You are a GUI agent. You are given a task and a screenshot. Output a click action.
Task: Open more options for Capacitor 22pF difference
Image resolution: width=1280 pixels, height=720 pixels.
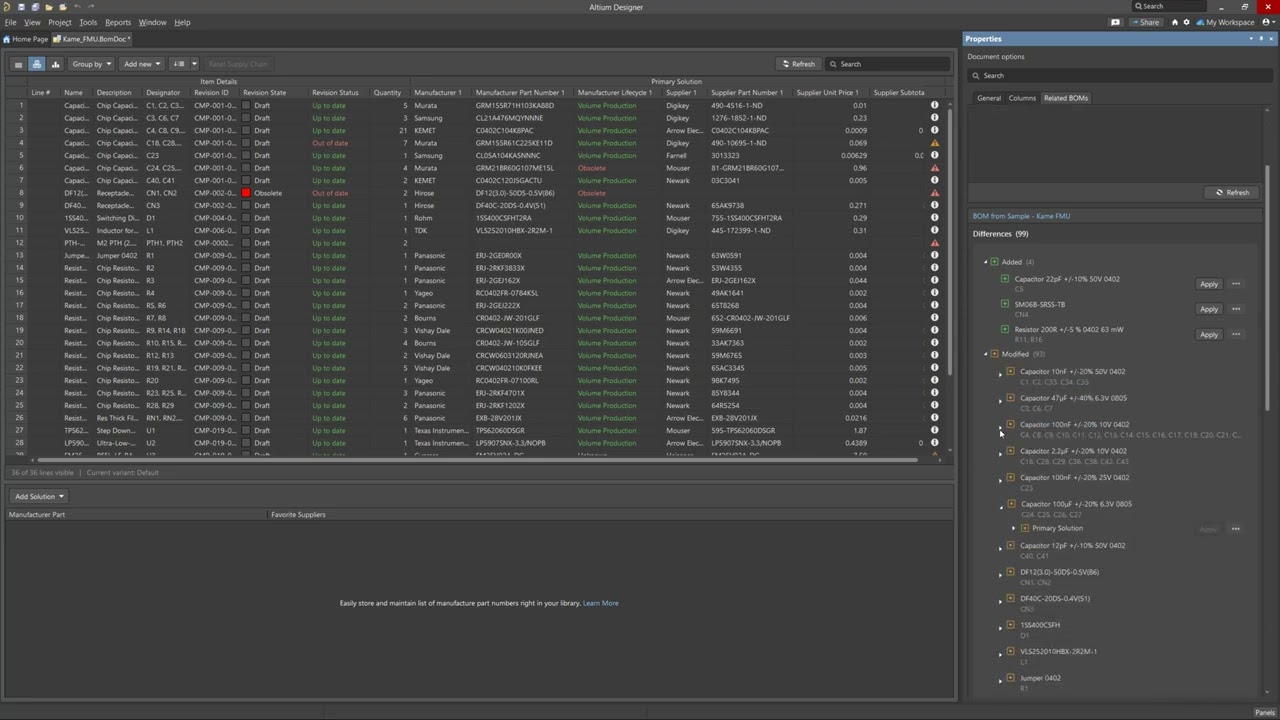(x=1236, y=284)
